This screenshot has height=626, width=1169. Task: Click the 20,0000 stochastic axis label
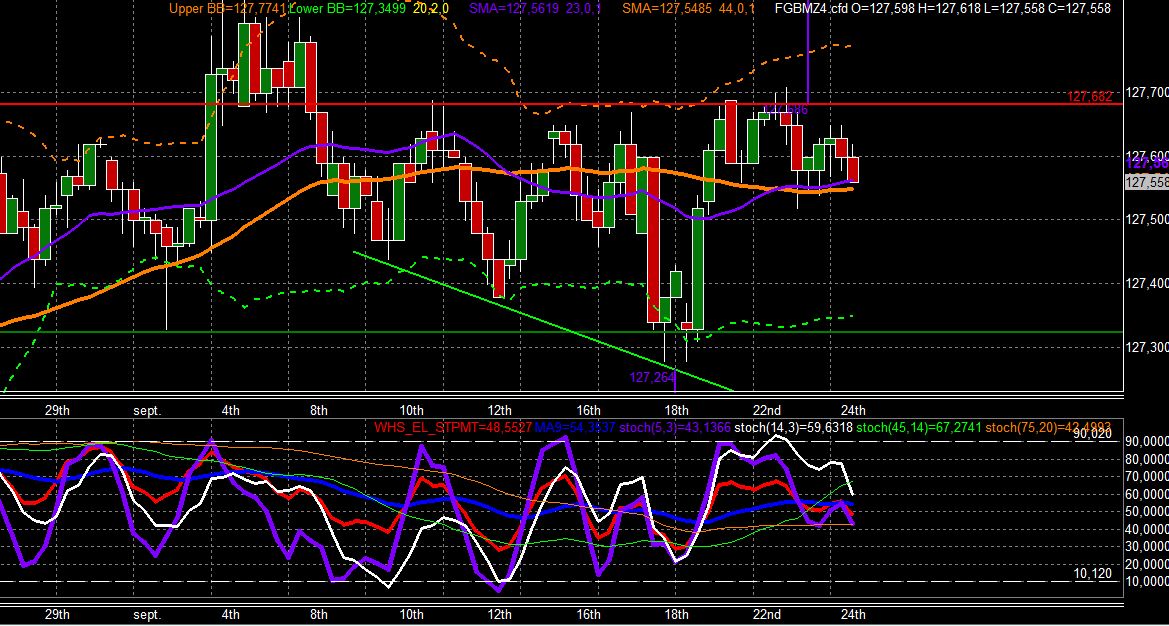pos(1147,564)
